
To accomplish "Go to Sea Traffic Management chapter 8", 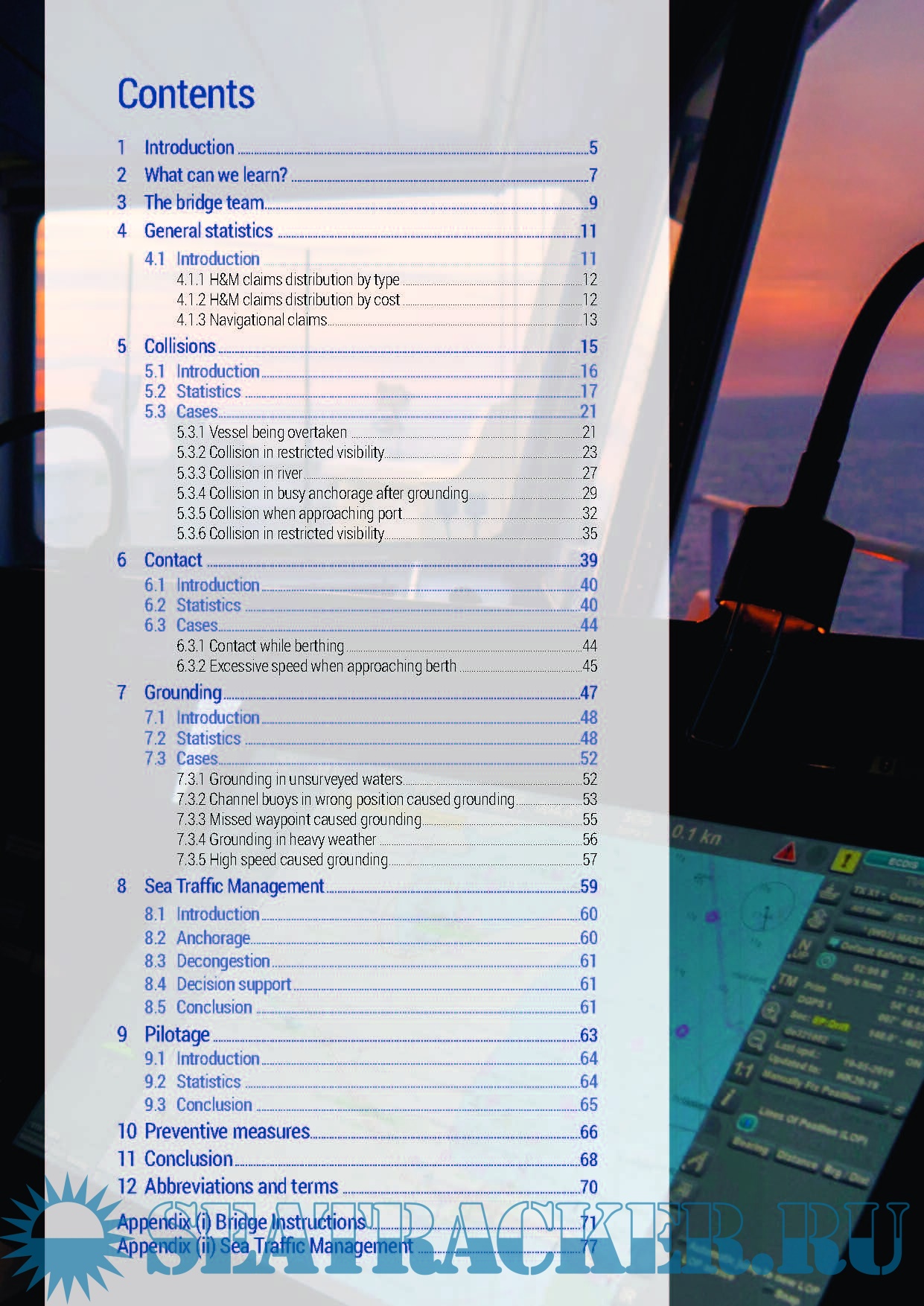I will (234, 886).
